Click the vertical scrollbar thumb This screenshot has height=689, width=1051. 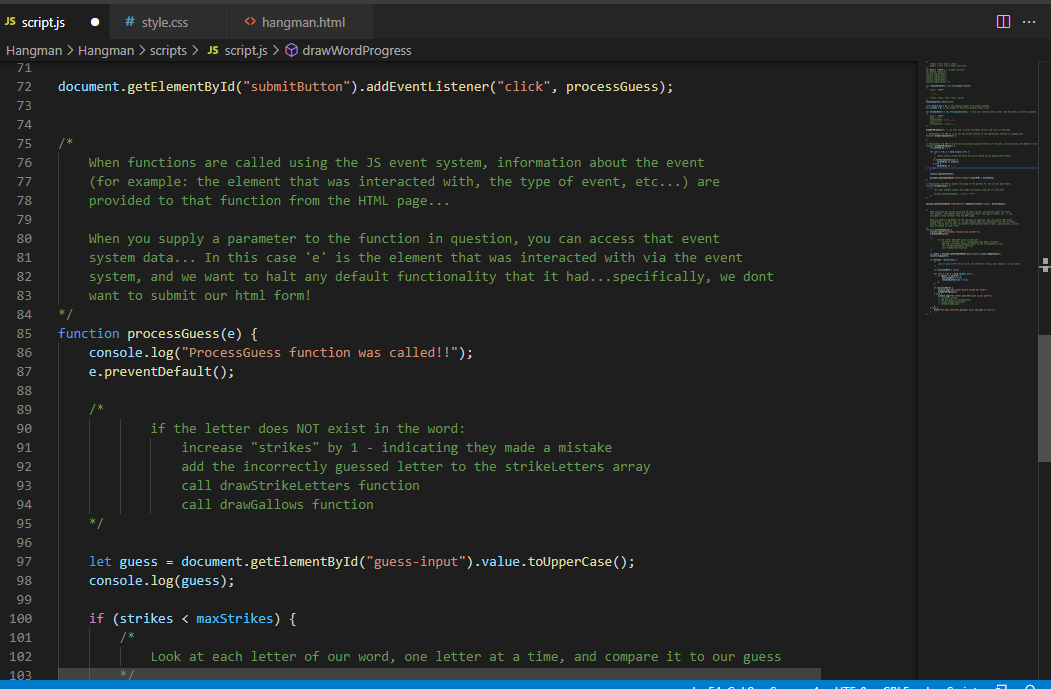point(1044,398)
